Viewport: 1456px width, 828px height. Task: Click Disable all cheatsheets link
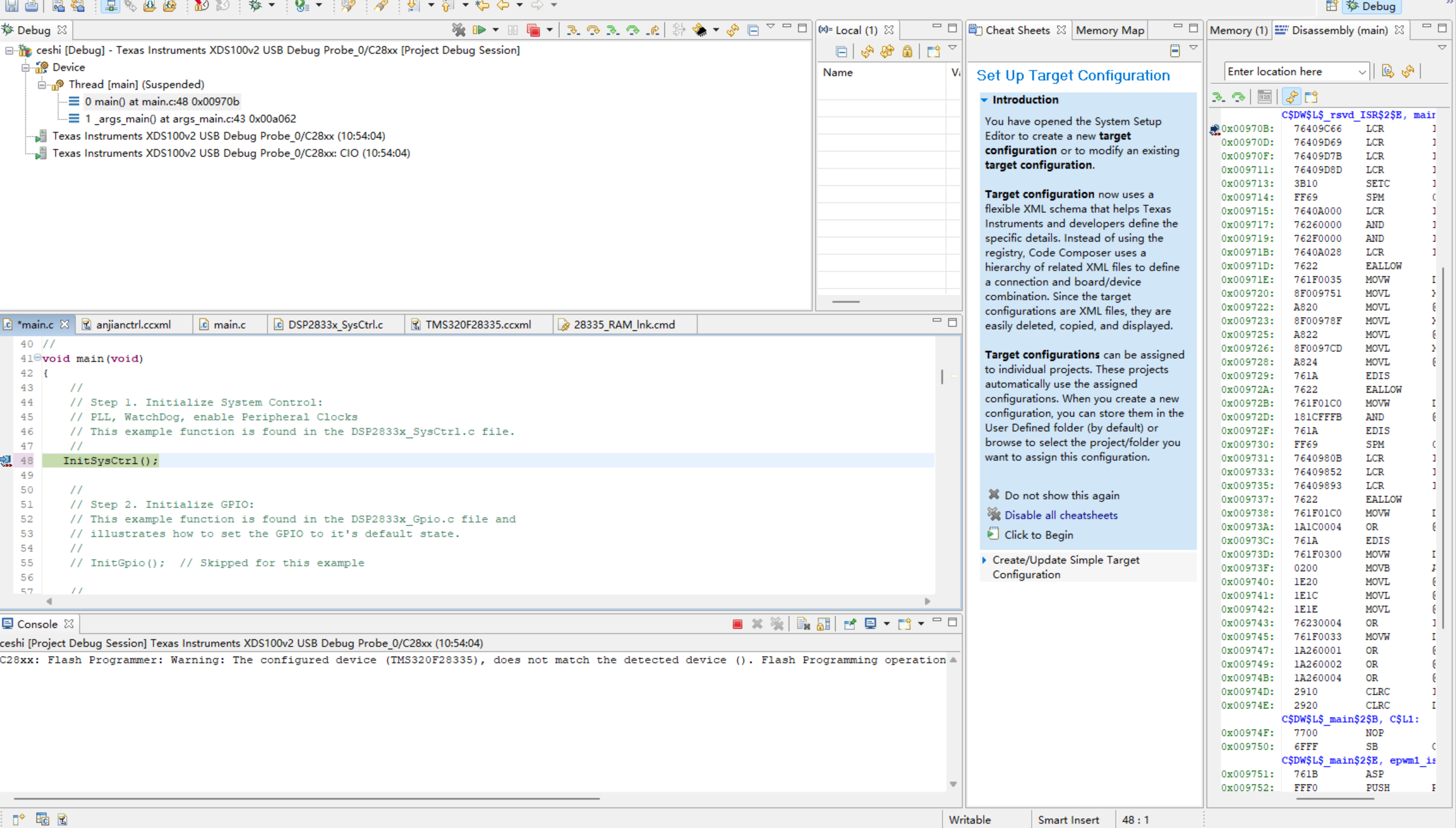click(1061, 515)
